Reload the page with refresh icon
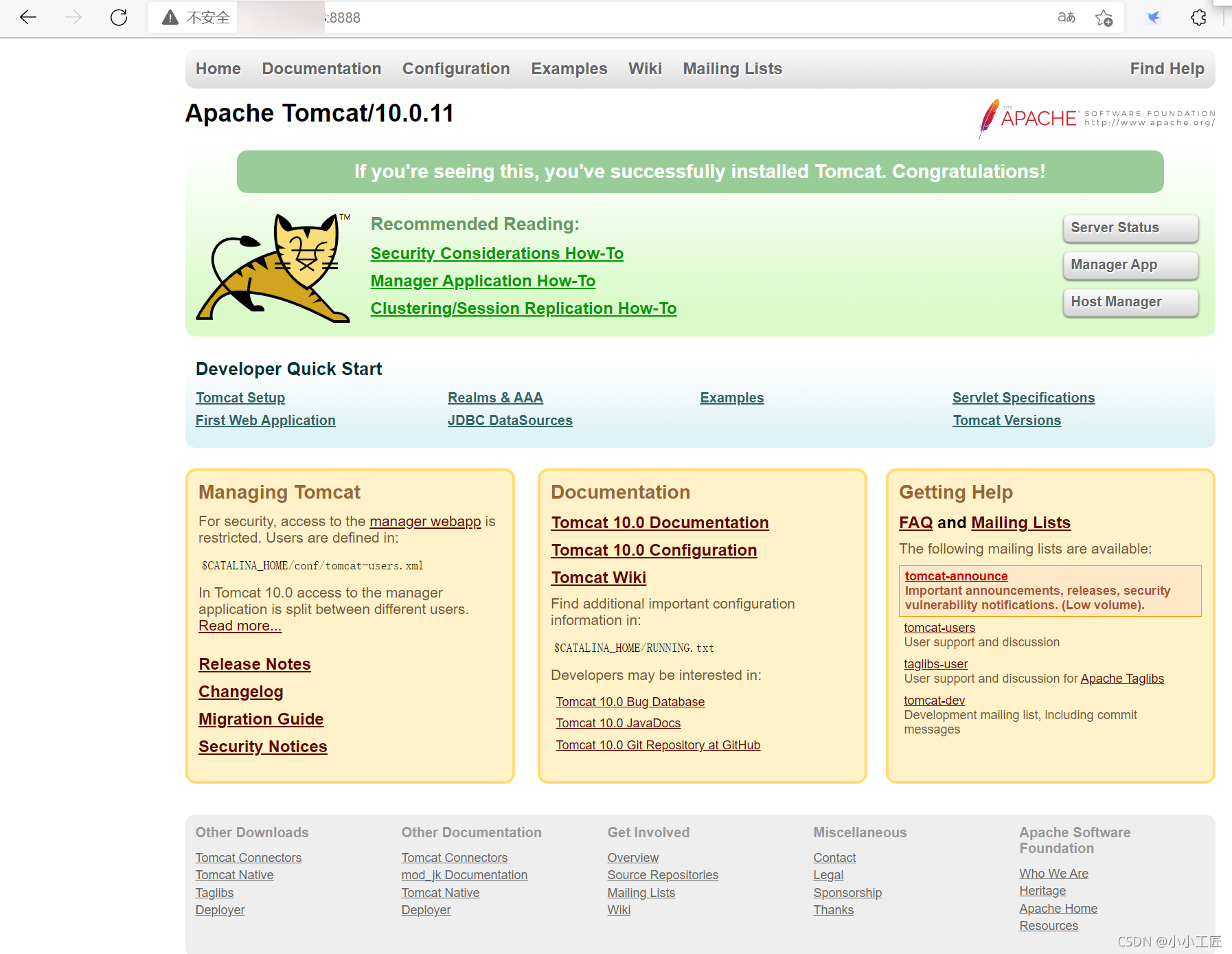This screenshot has width=1232, height=954. (x=119, y=17)
